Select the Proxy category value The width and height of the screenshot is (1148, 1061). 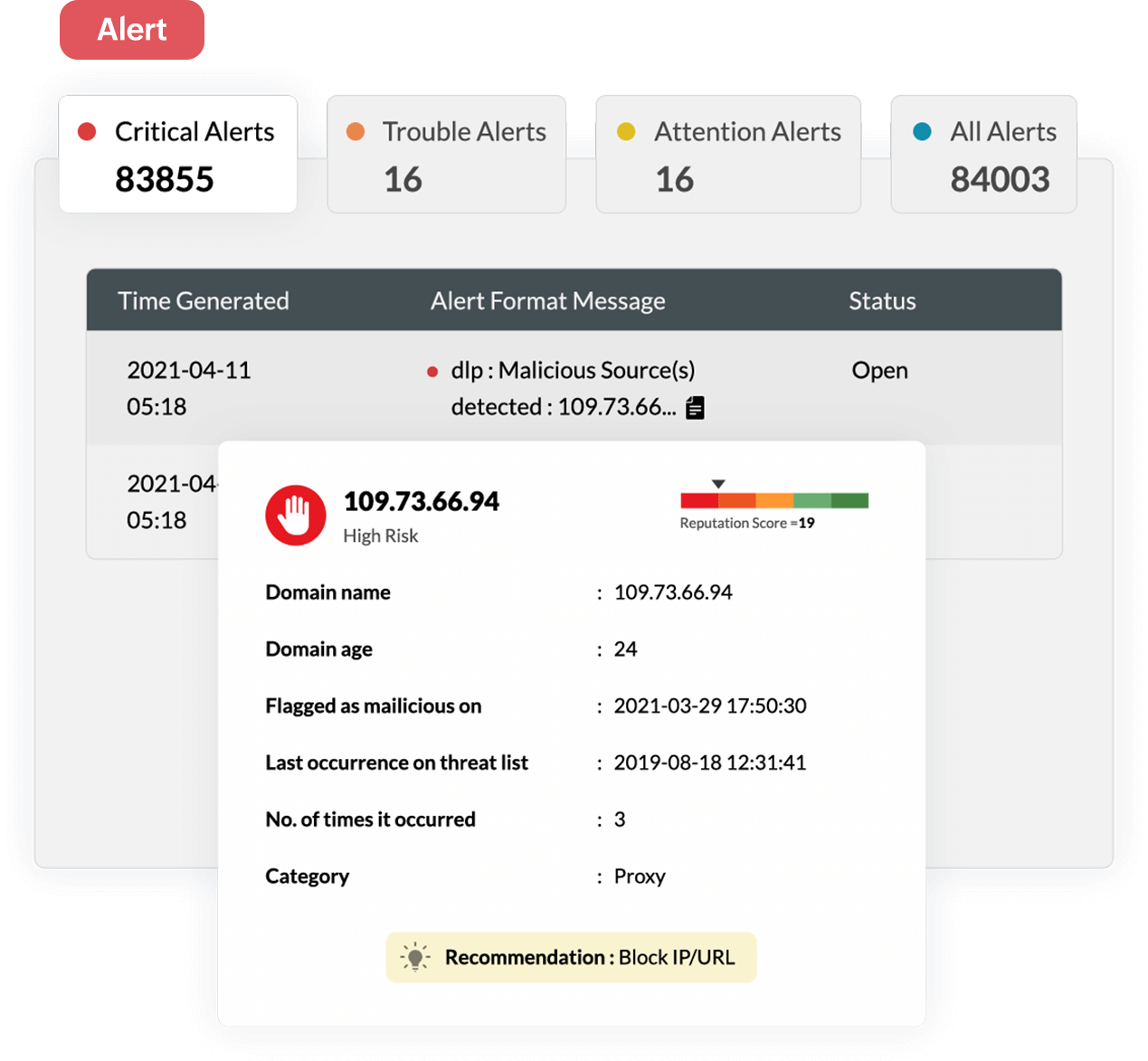pyautogui.click(x=640, y=876)
